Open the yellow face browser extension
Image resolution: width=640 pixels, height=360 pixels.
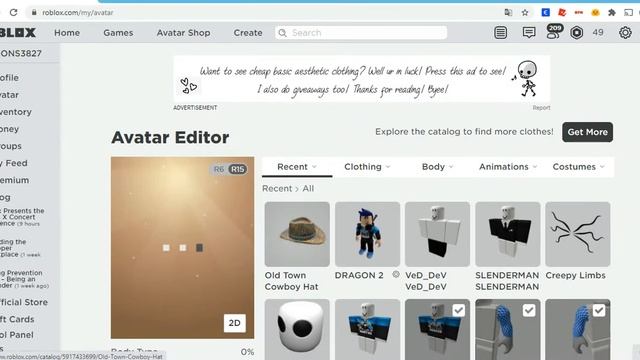(x=595, y=13)
